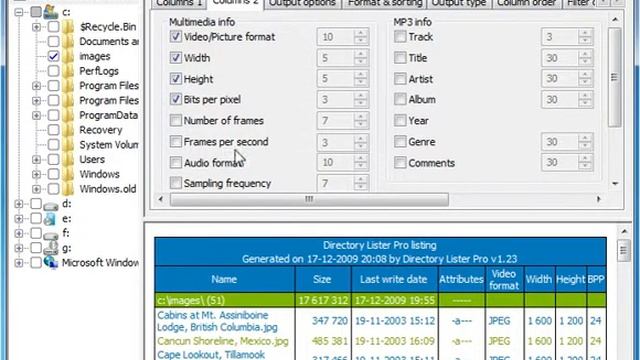640x360 pixels.
Task: Select the System Volume folder in tree
Action: (x=109, y=145)
